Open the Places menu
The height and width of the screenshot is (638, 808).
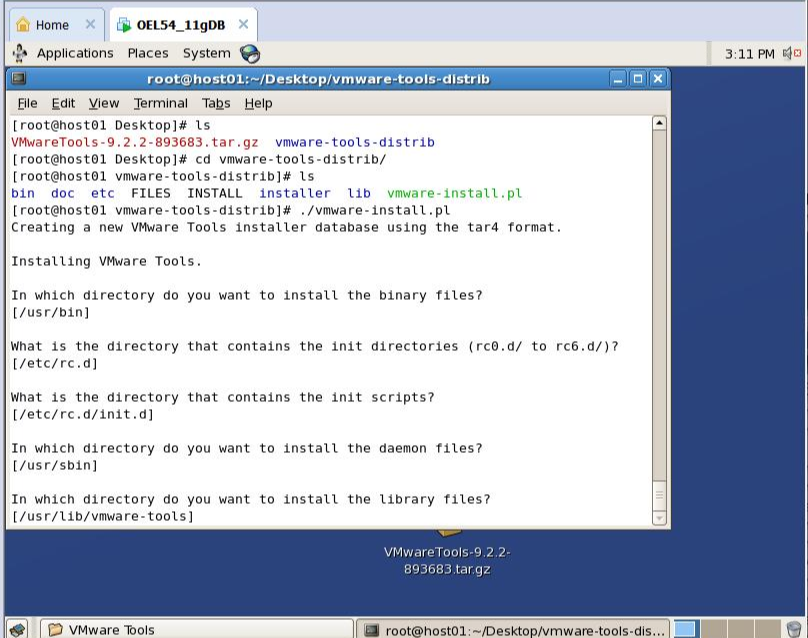[x=148, y=54]
